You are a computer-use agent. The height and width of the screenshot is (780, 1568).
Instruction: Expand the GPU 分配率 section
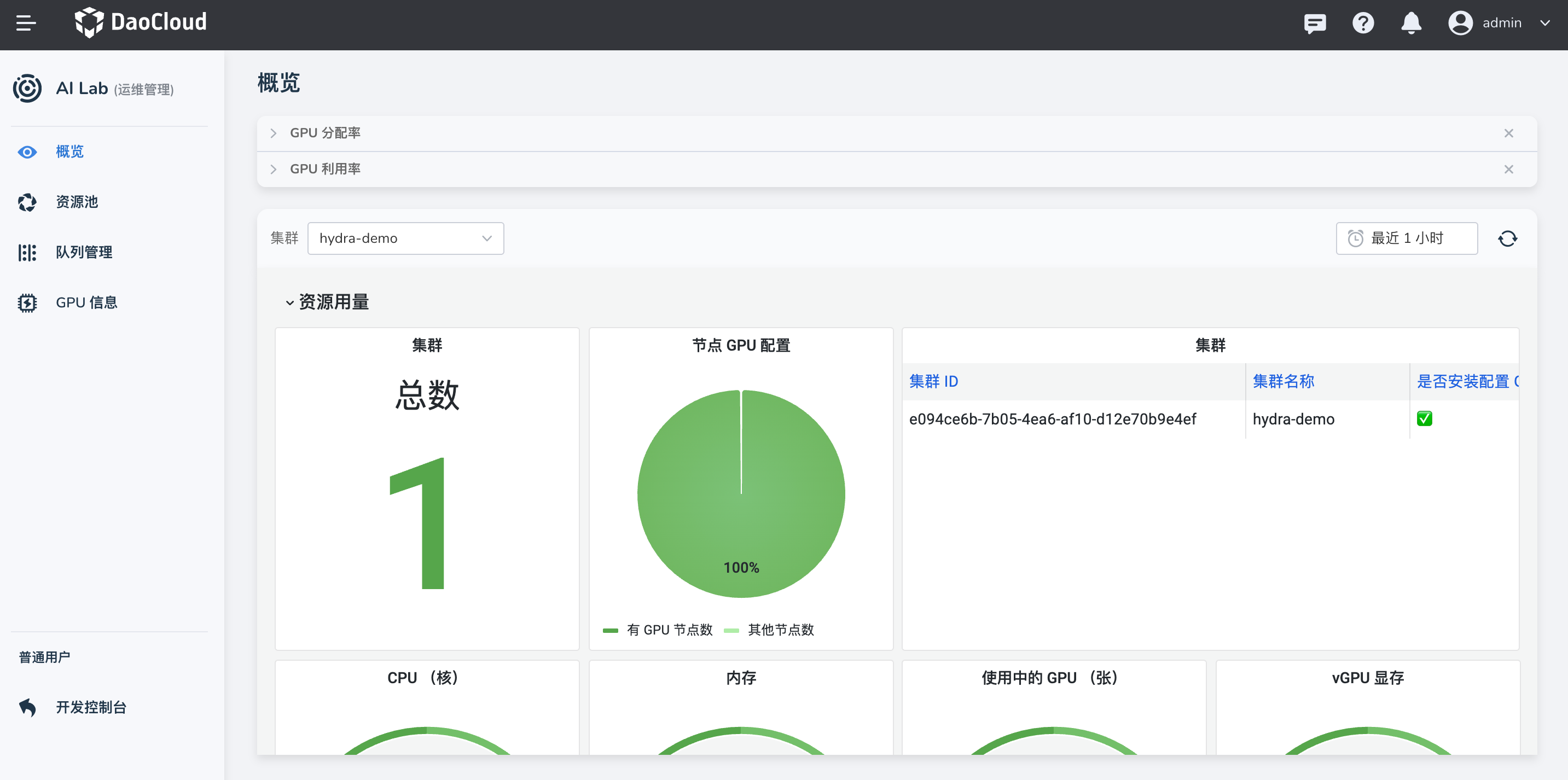[274, 132]
